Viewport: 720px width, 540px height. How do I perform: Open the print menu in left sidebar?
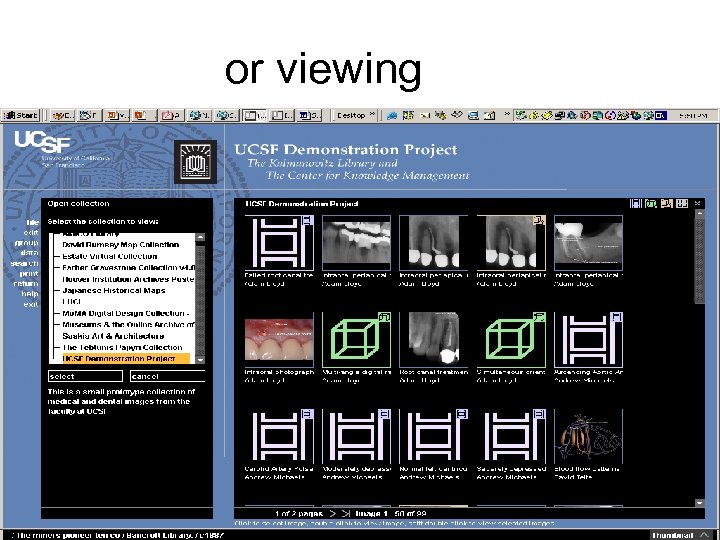(x=29, y=273)
